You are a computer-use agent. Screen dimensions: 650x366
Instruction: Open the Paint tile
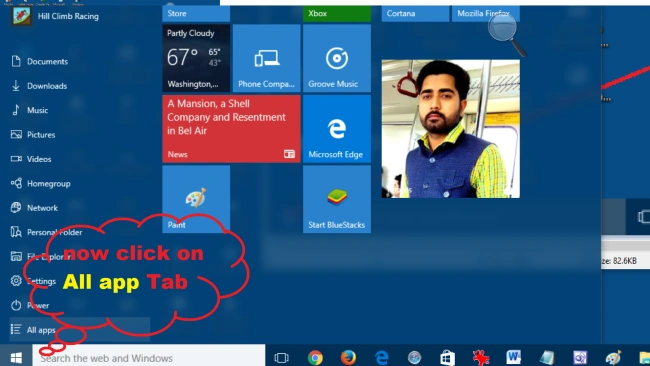point(196,199)
